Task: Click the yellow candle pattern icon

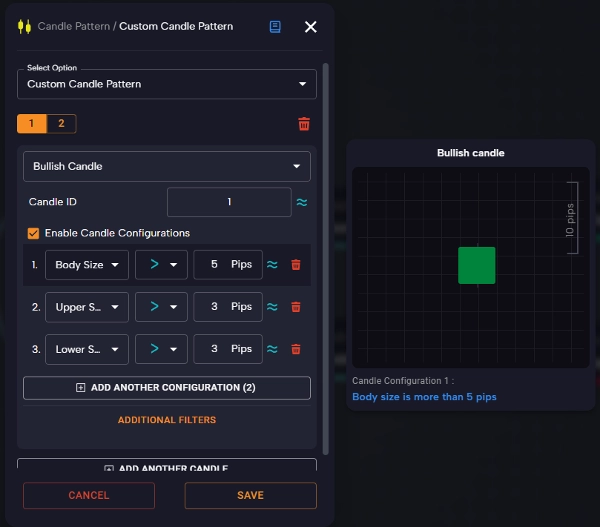Action: point(24,26)
